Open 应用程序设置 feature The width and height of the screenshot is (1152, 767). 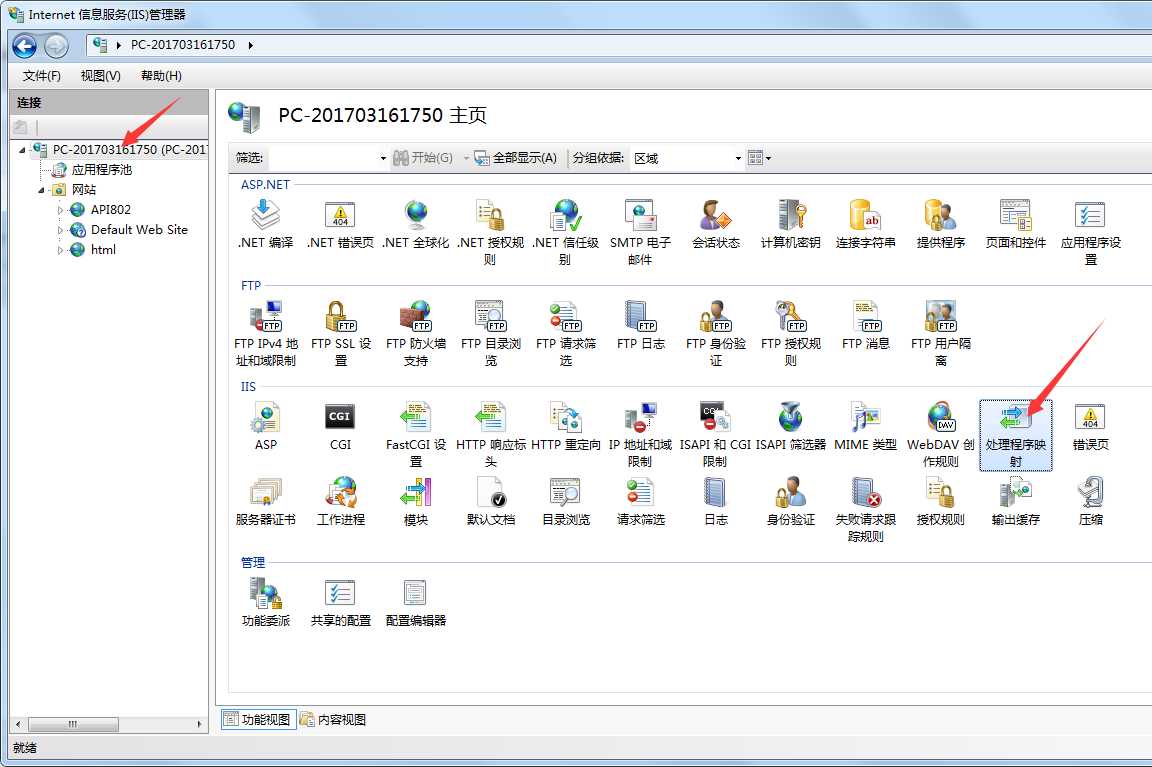(1090, 233)
